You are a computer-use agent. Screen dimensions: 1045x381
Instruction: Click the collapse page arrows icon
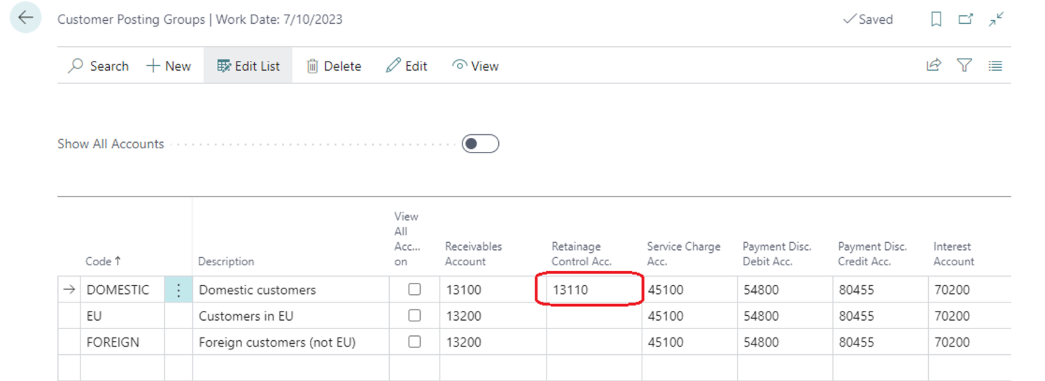[996, 20]
